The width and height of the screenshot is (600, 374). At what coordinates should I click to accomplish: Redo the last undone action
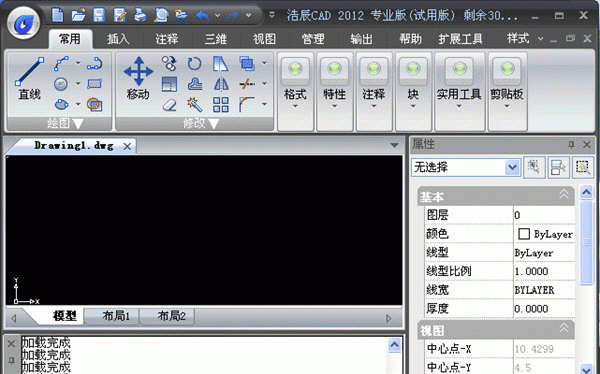click(x=233, y=15)
